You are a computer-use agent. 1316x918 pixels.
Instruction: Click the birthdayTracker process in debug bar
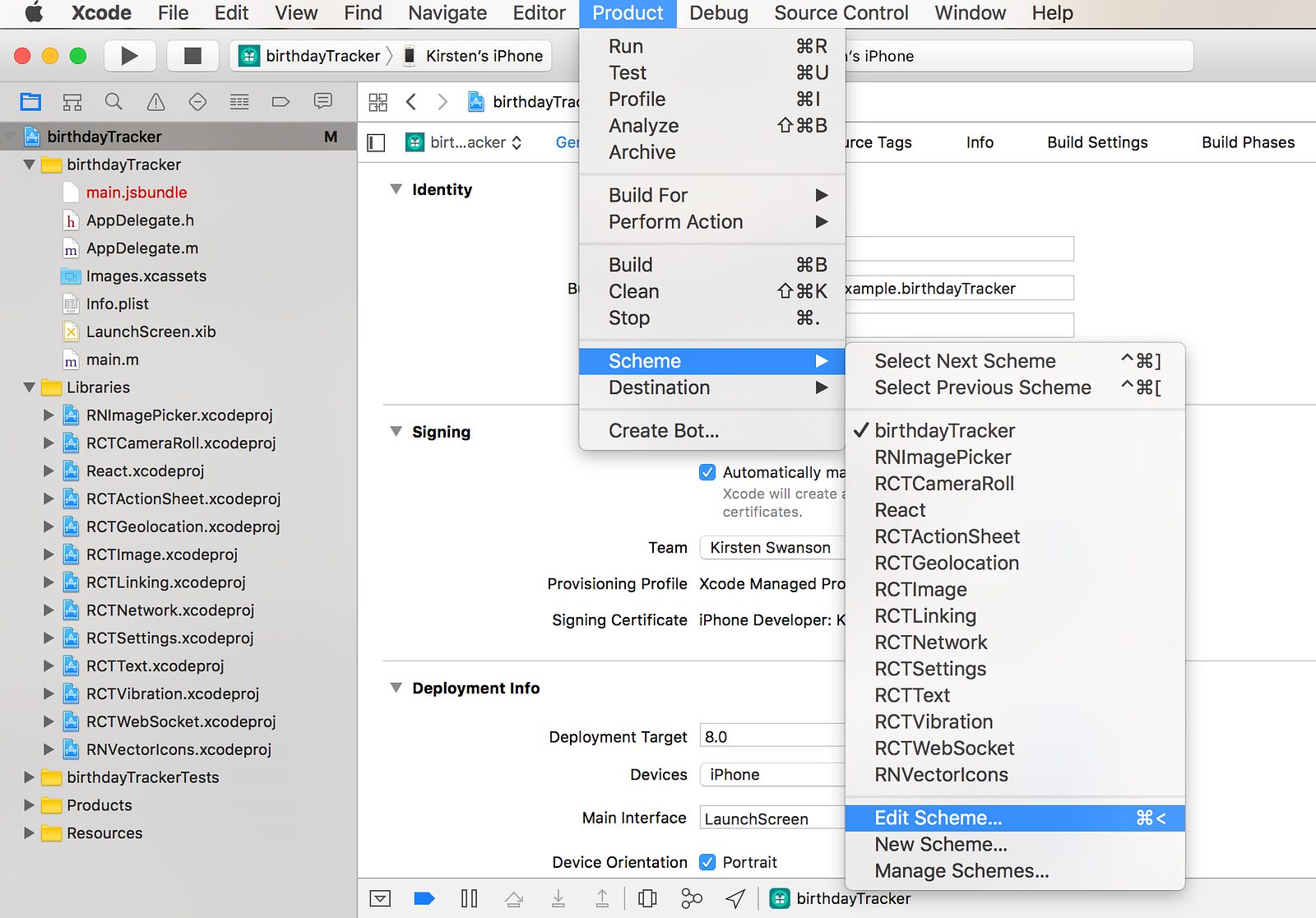click(841, 898)
